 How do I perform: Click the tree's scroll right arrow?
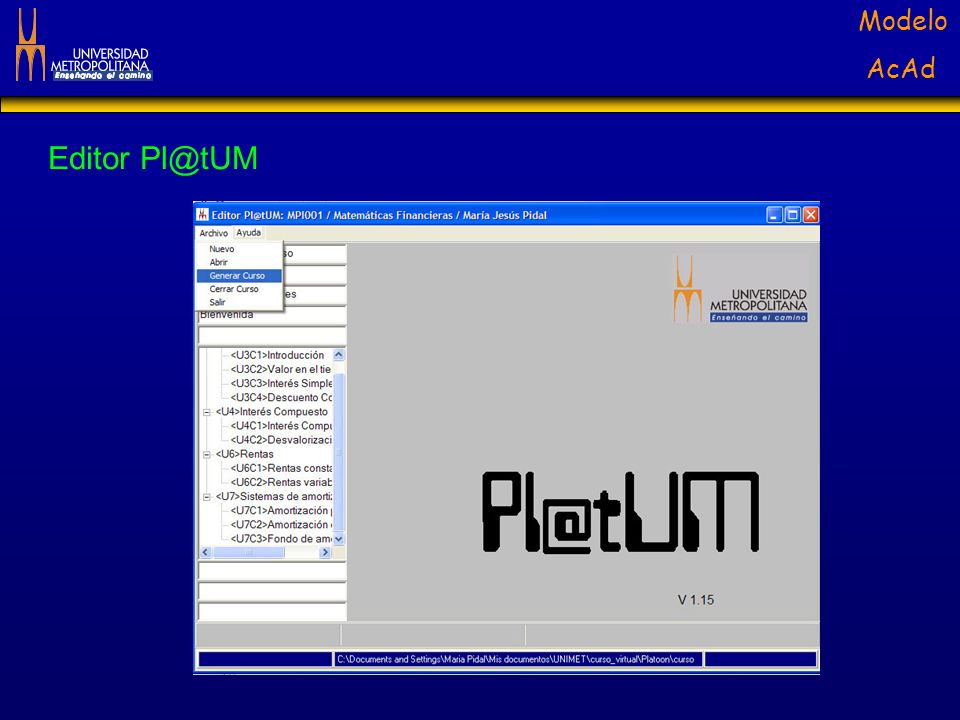click(325, 552)
